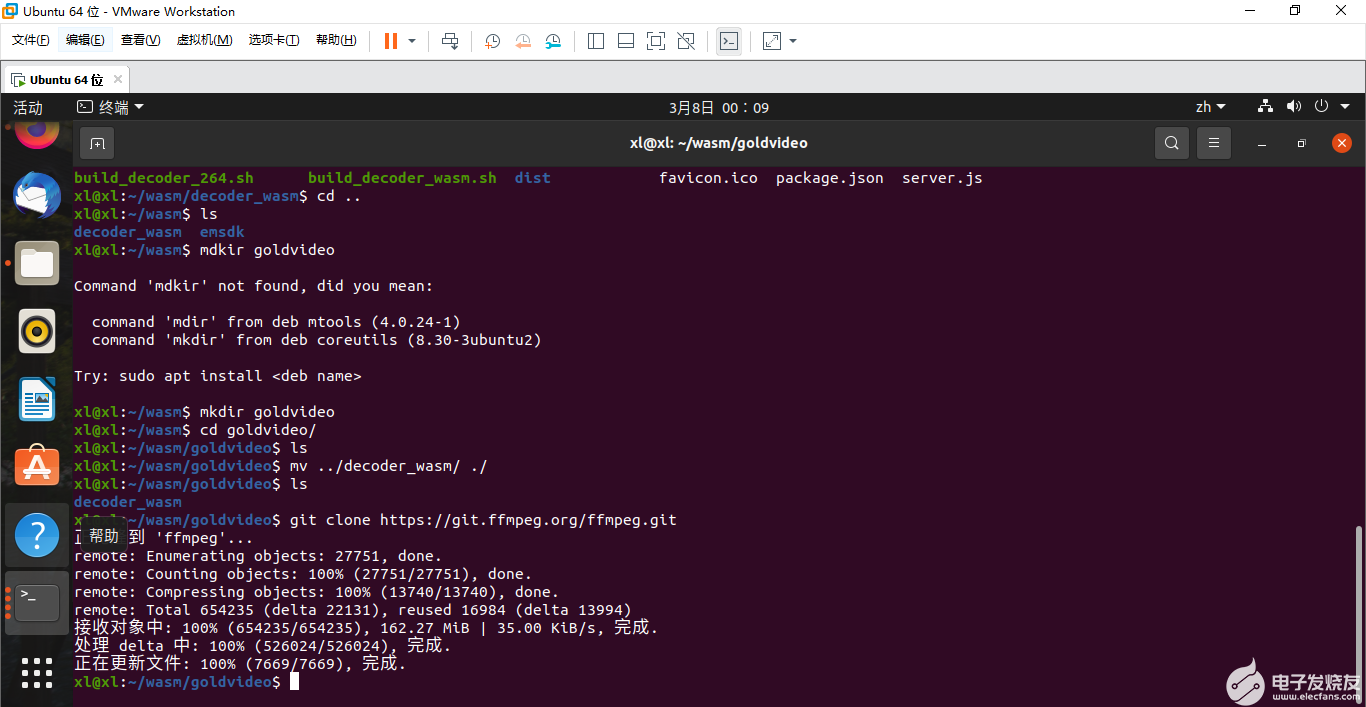Viewport: 1366px width, 707px height.
Task: Open the Help icon in the dock
Action: click(x=37, y=535)
